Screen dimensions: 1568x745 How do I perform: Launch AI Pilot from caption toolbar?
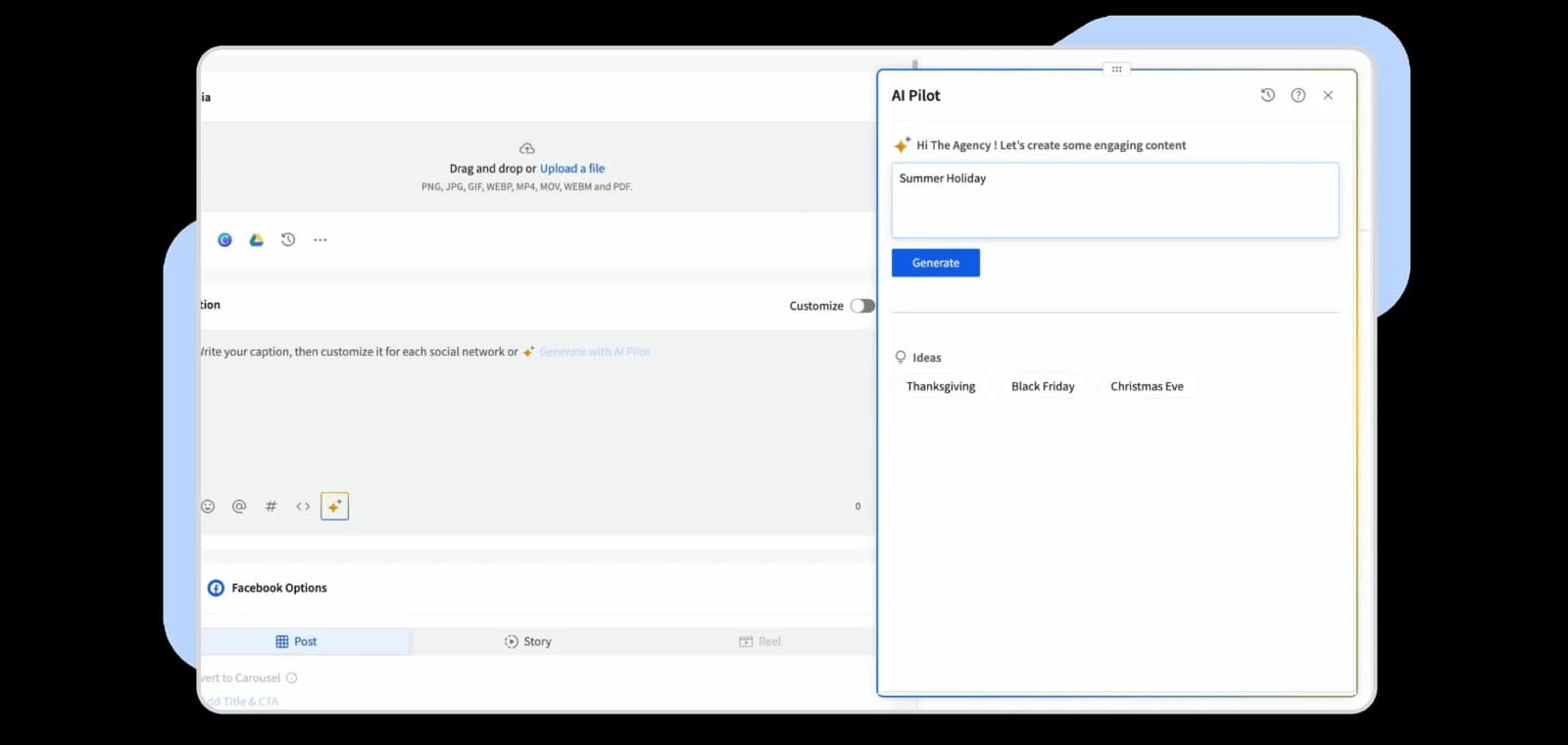pos(335,507)
